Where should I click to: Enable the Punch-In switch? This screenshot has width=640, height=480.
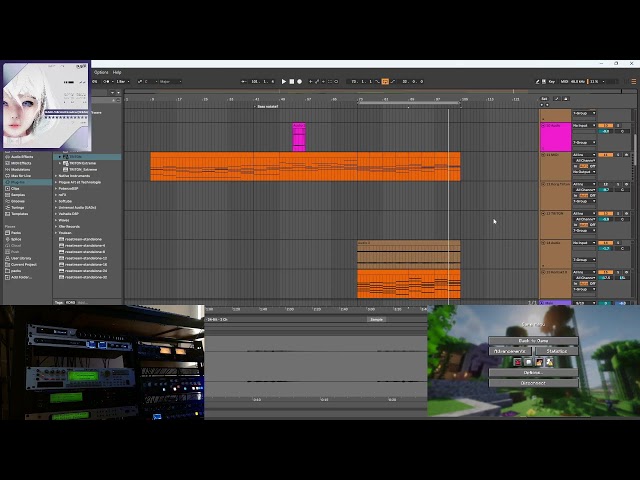(377, 82)
